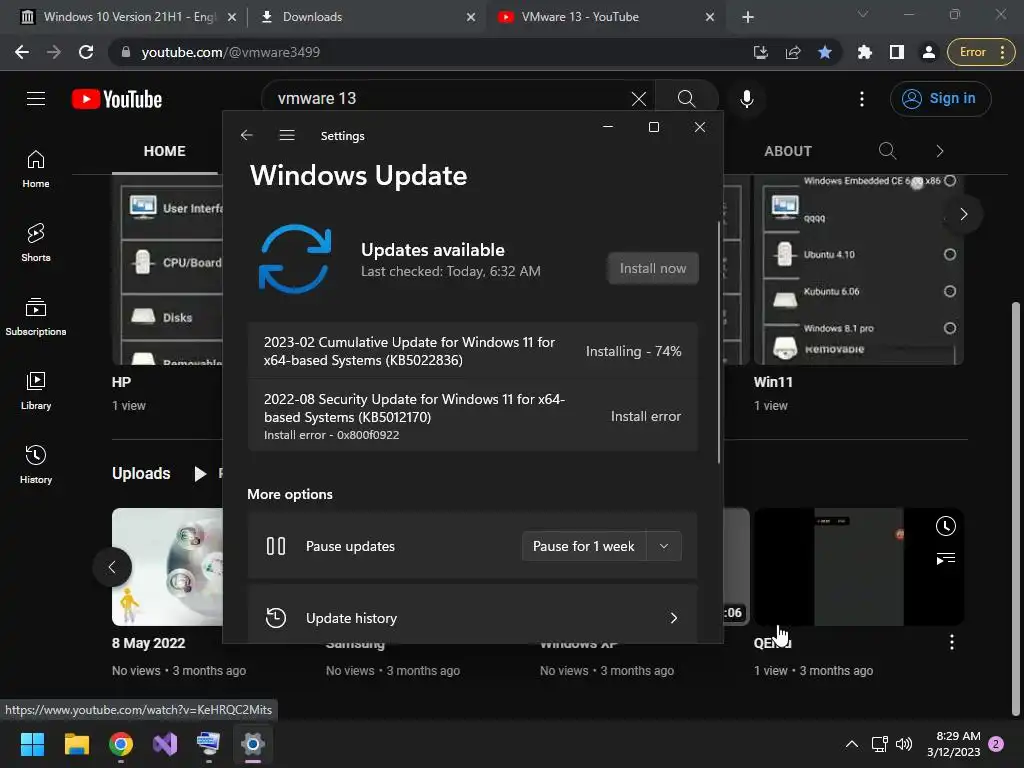This screenshot has width=1024, height=768.
Task: Click the YouTube page scrollbar
Action: tap(1015, 509)
